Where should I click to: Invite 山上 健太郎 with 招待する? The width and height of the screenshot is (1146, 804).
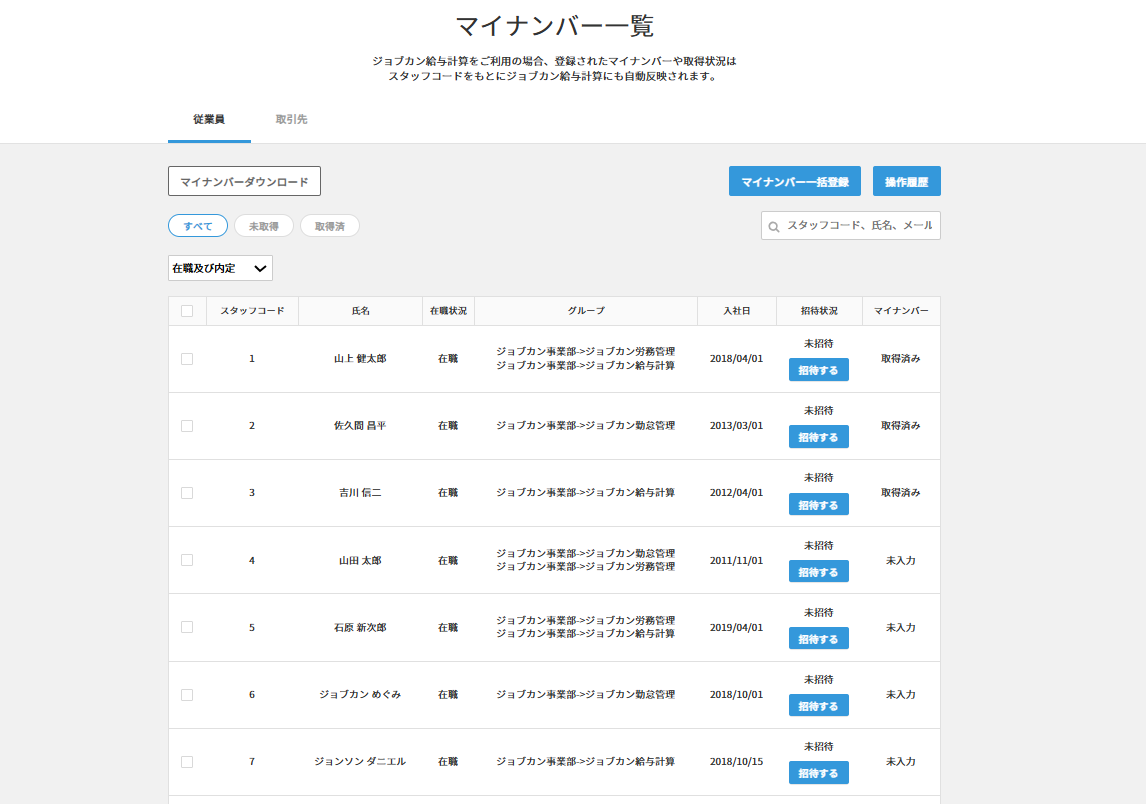[819, 370]
